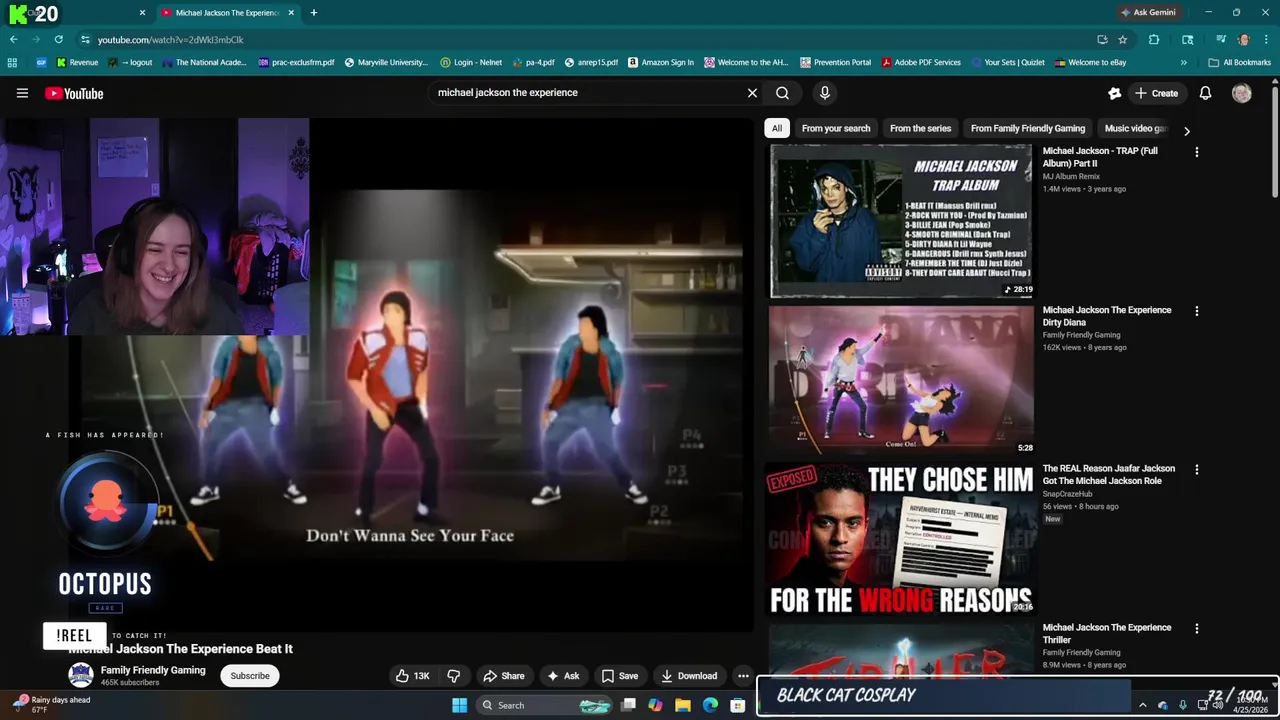Screen dimensions: 1280x720
Task: Share the Beat It video
Action: coord(503,676)
